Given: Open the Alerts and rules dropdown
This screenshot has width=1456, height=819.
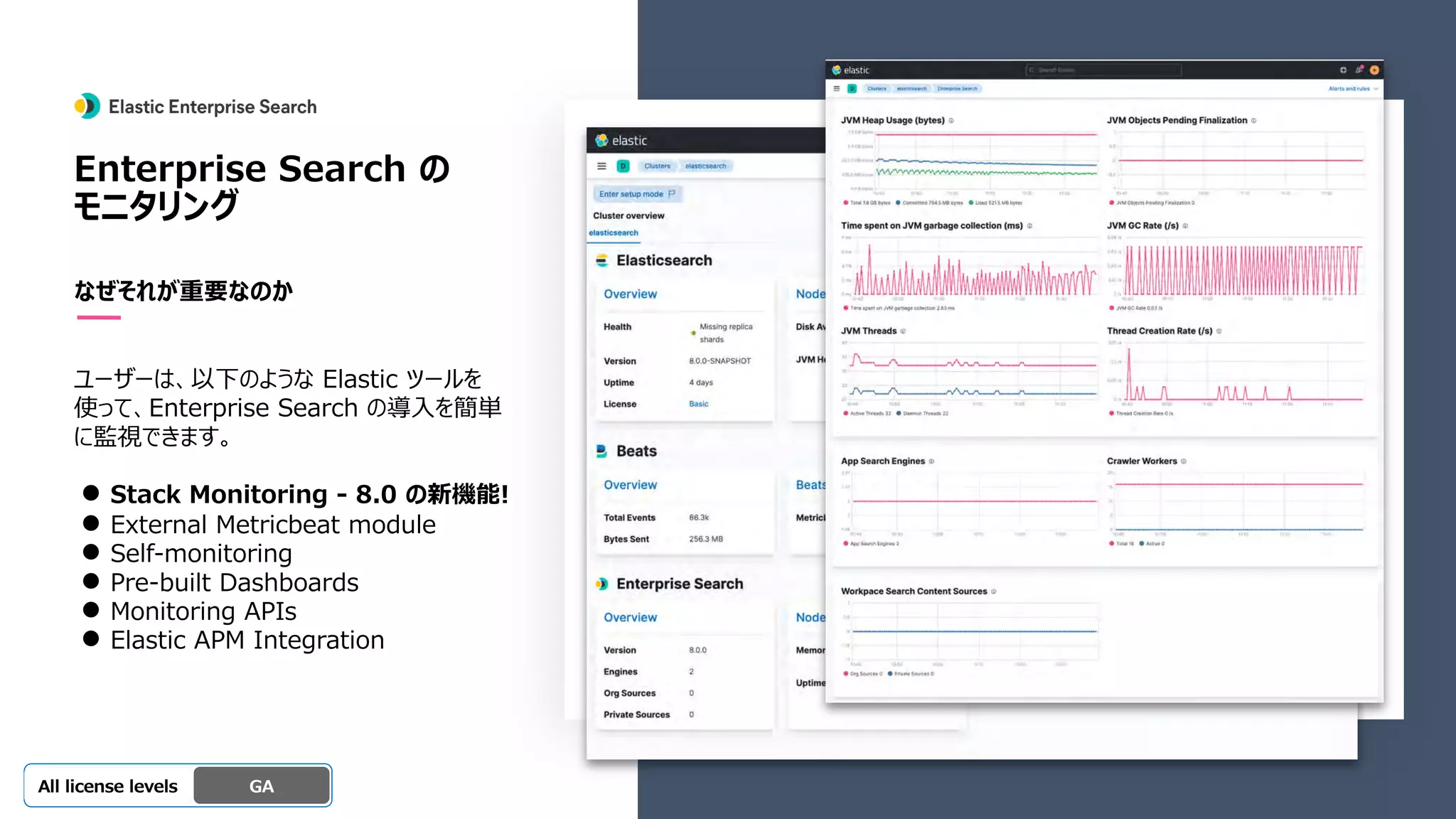Looking at the screenshot, I should 1353,89.
